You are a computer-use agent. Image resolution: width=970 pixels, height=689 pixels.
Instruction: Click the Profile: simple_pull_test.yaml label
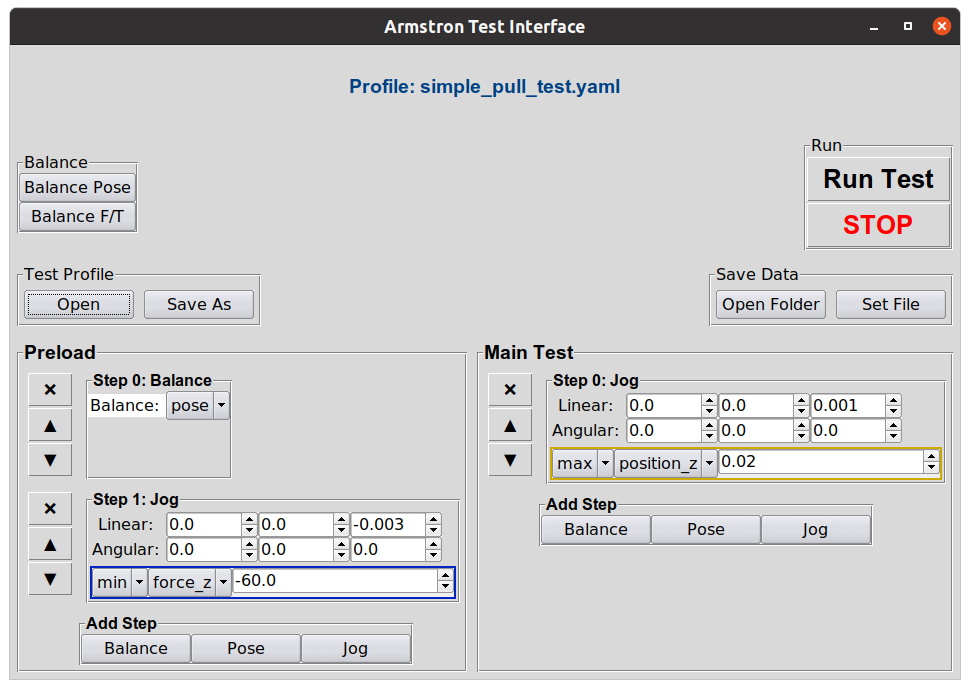click(x=484, y=87)
